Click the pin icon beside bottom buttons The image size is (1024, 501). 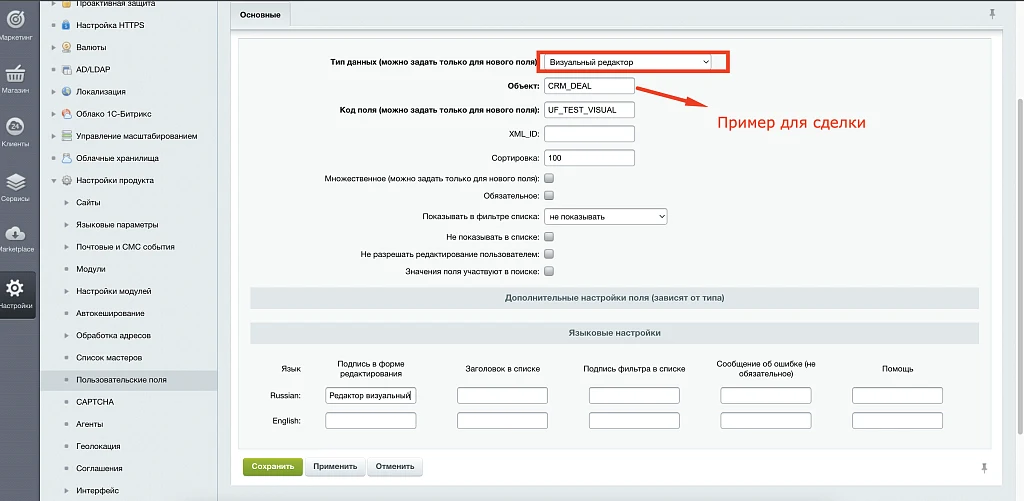984,468
